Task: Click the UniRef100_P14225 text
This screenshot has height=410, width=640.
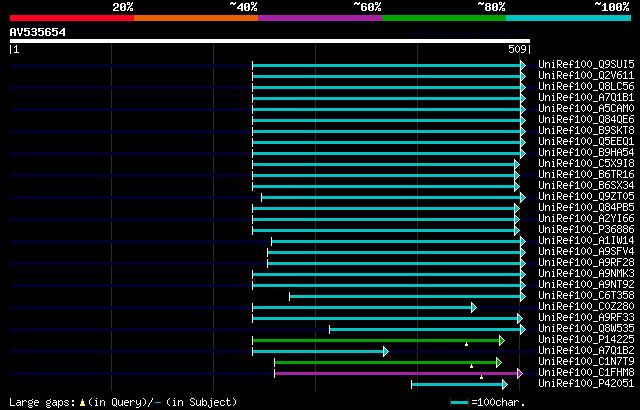Action: [x=586, y=340]
